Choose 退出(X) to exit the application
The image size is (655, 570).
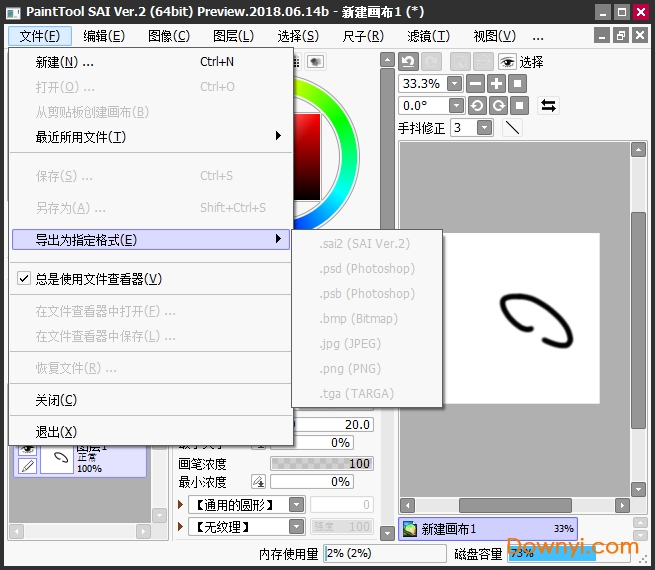click(56, 431)
